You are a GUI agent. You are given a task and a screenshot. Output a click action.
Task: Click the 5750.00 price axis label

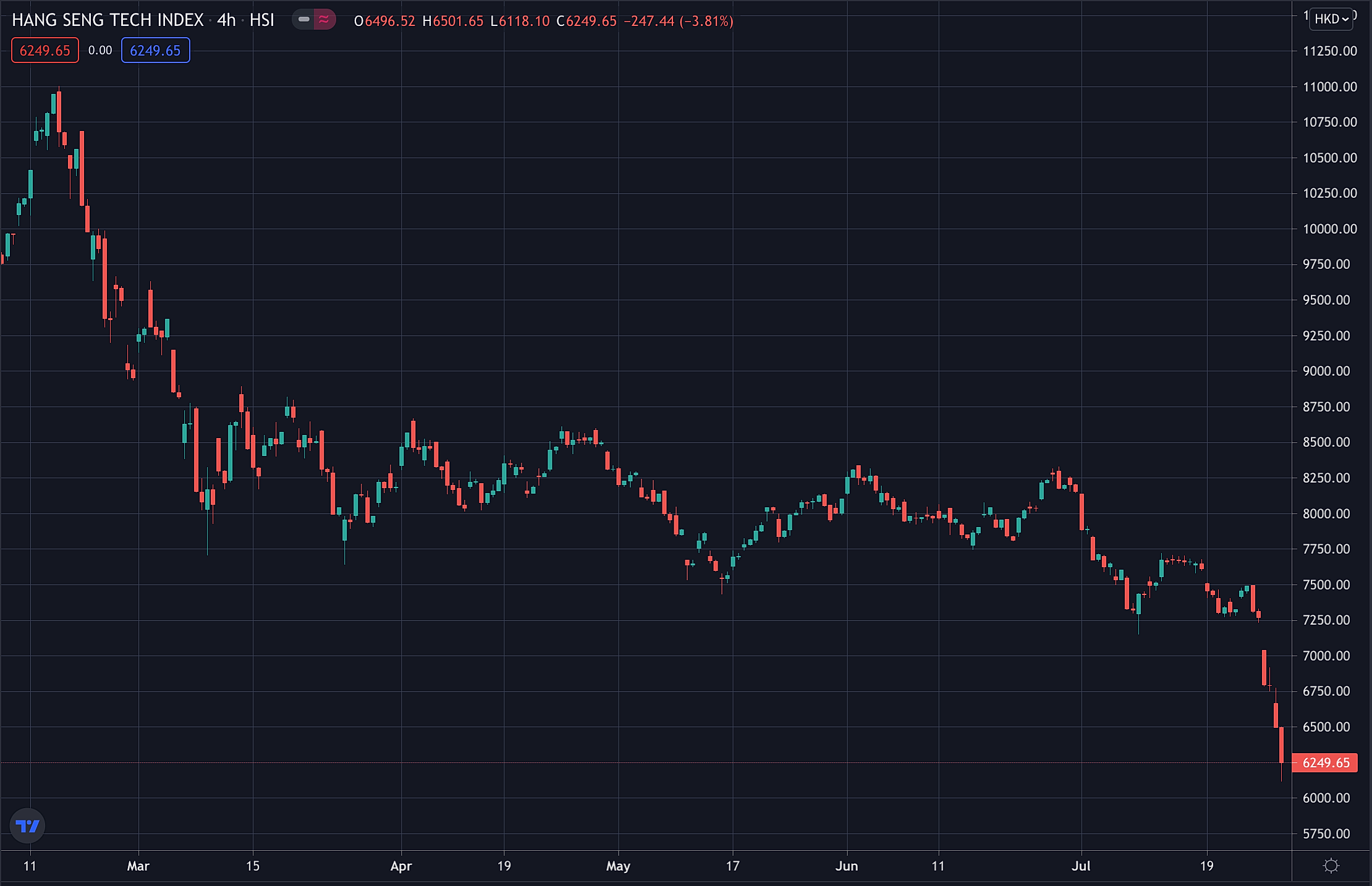1326,833
